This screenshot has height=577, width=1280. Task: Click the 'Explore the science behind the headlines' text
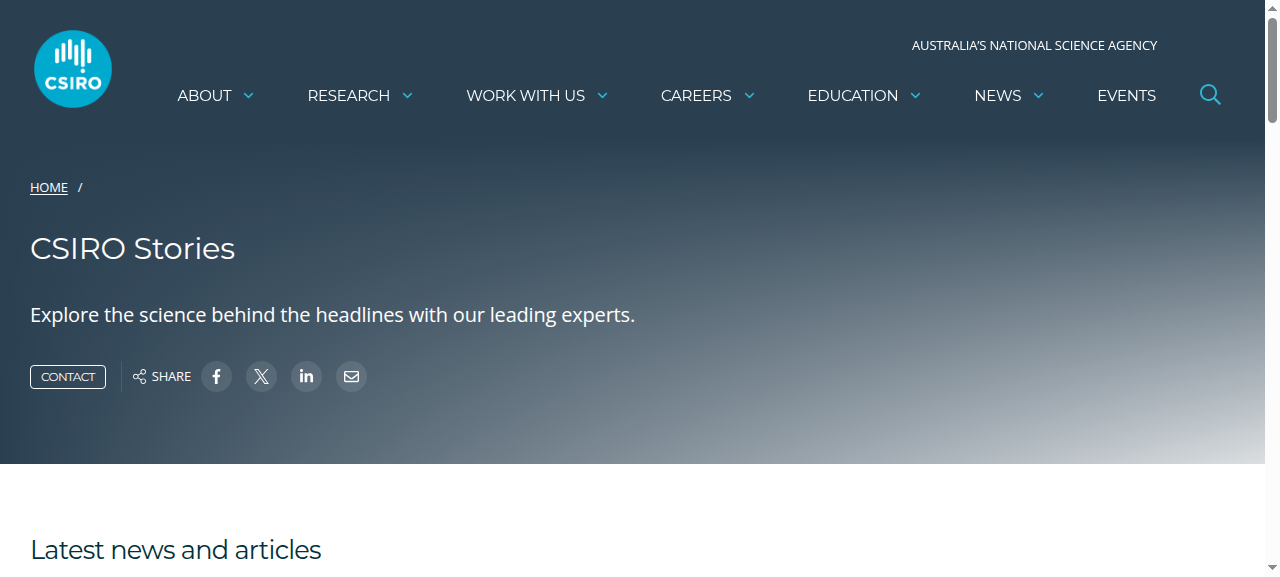[333, 315]
